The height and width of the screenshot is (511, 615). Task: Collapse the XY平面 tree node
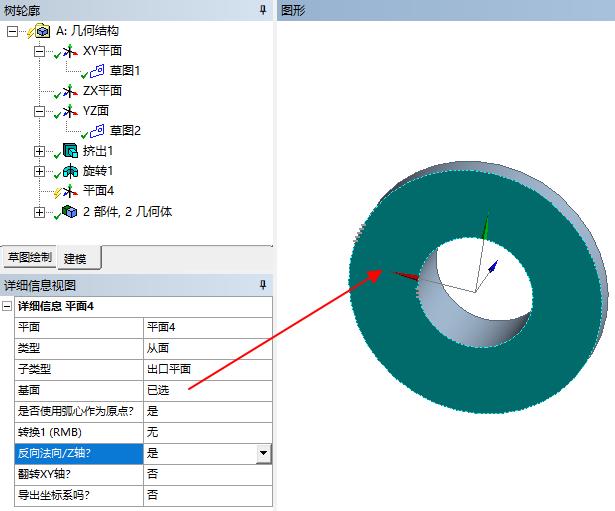click(40, 51)
